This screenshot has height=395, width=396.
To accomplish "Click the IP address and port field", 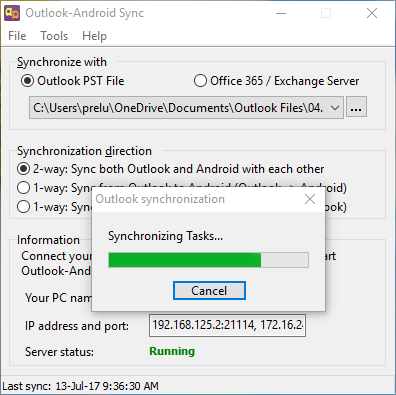I will tap(227, 325).
